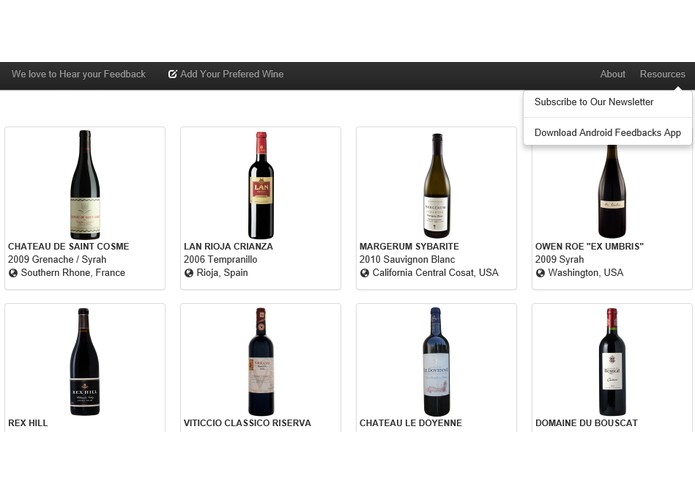Select the Chateau de Saint Cosme bottle image
The width and height of the screenshot is (695, 494).
85,185
